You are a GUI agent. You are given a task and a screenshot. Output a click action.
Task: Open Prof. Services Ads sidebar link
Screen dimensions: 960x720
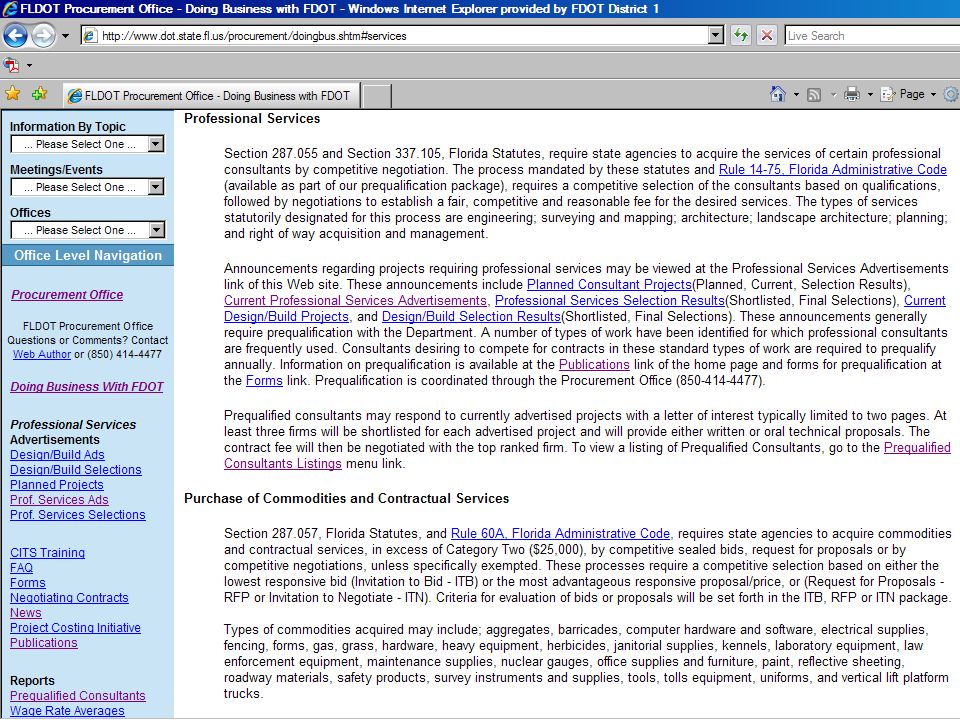point(59,500)
